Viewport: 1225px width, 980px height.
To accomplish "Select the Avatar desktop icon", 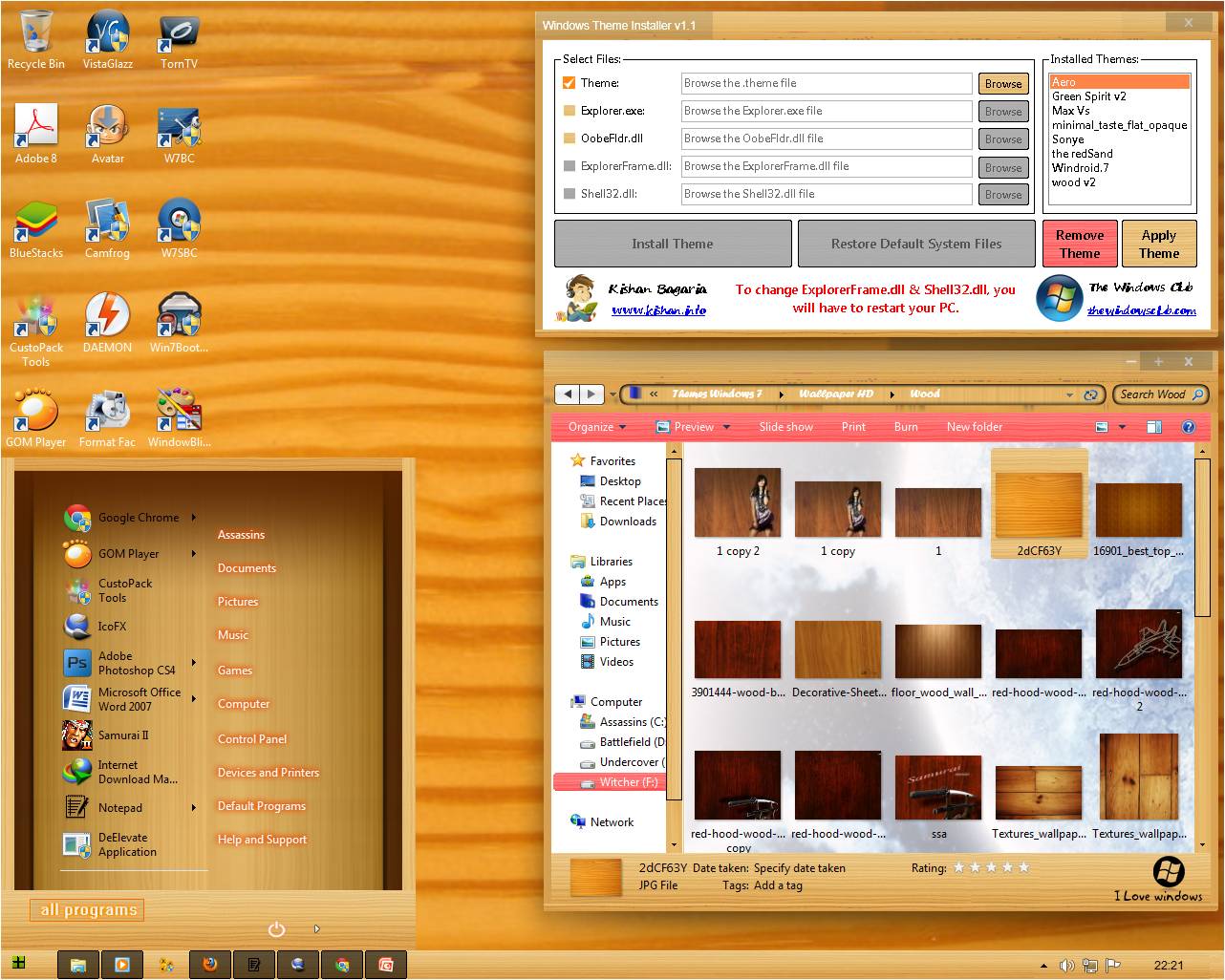I will tap(108, 135).
